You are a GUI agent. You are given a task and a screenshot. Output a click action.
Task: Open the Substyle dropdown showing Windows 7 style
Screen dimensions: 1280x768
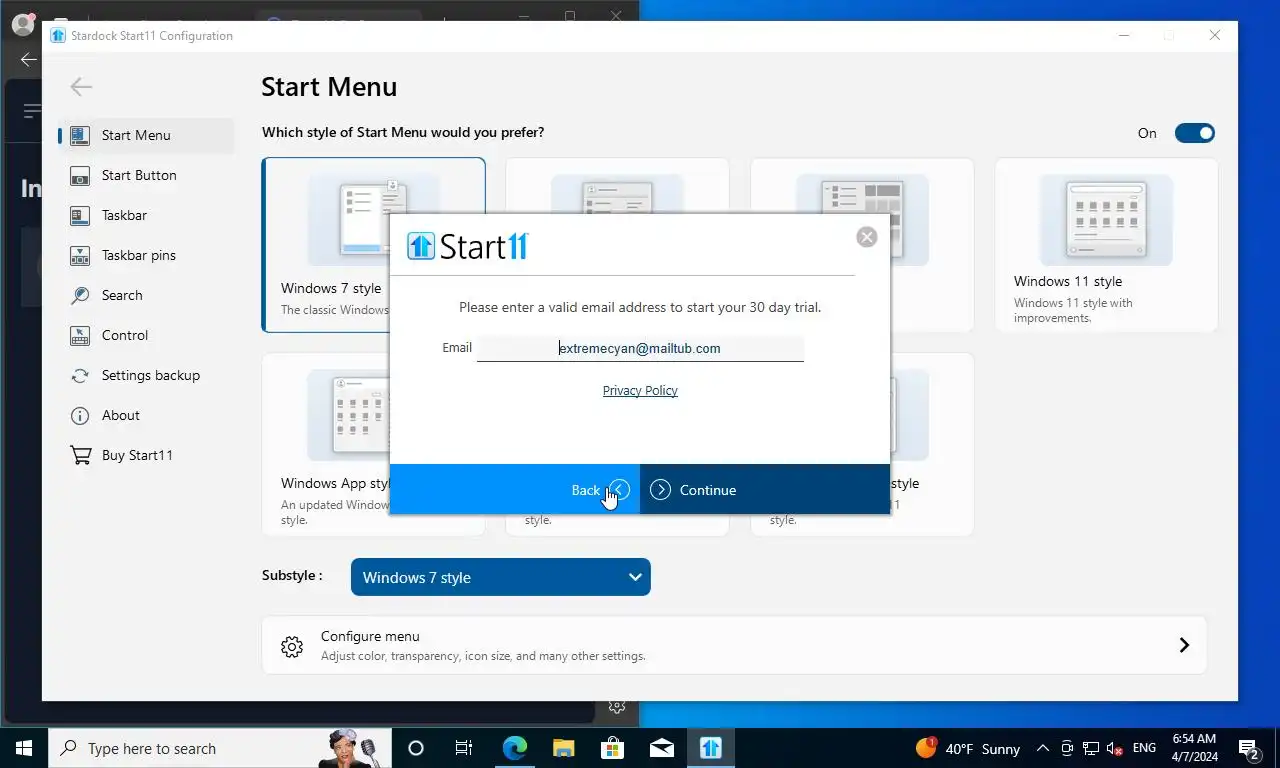[500, 577]
